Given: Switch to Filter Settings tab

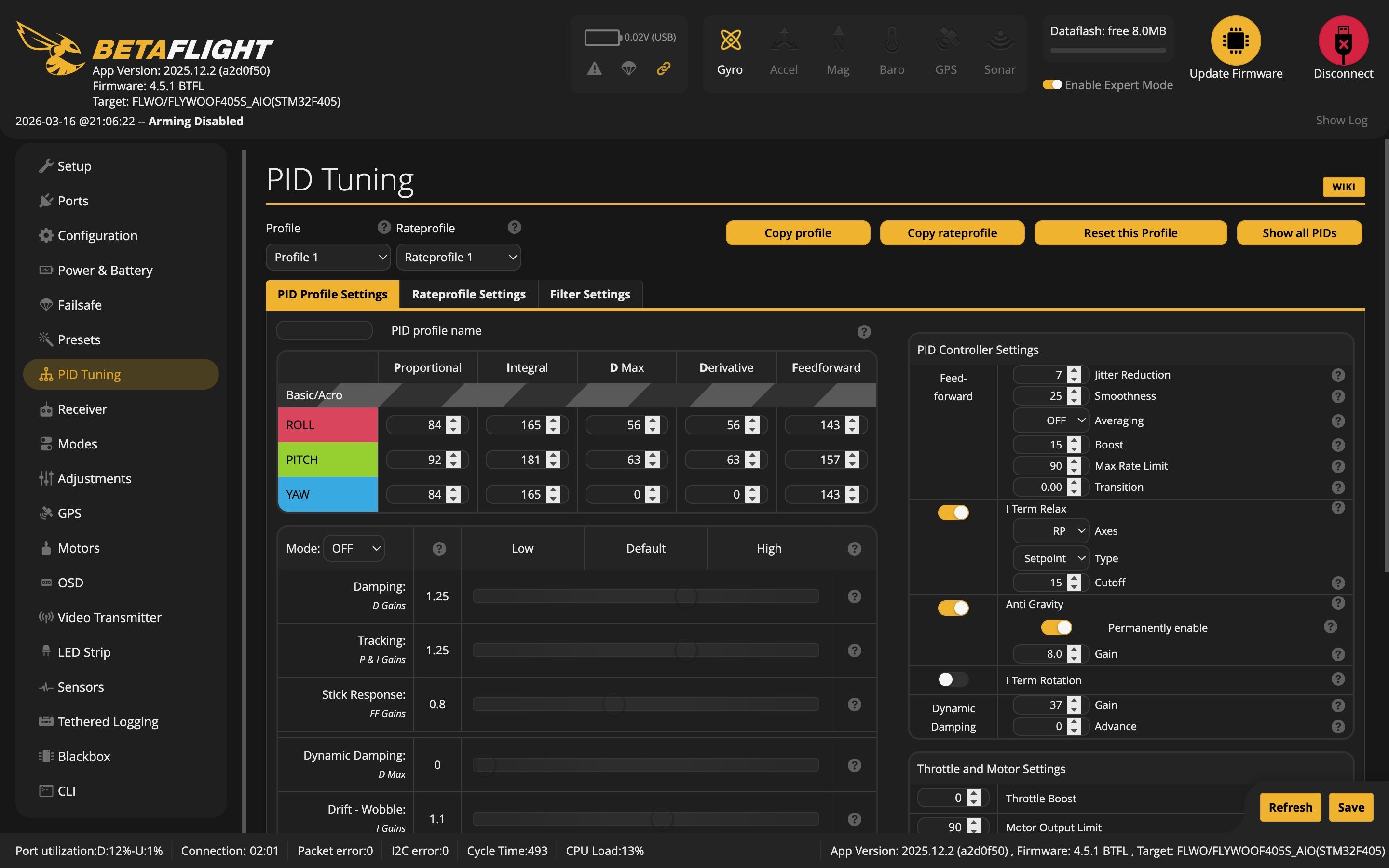Looking at the screenshot, I should coord(589,295).
